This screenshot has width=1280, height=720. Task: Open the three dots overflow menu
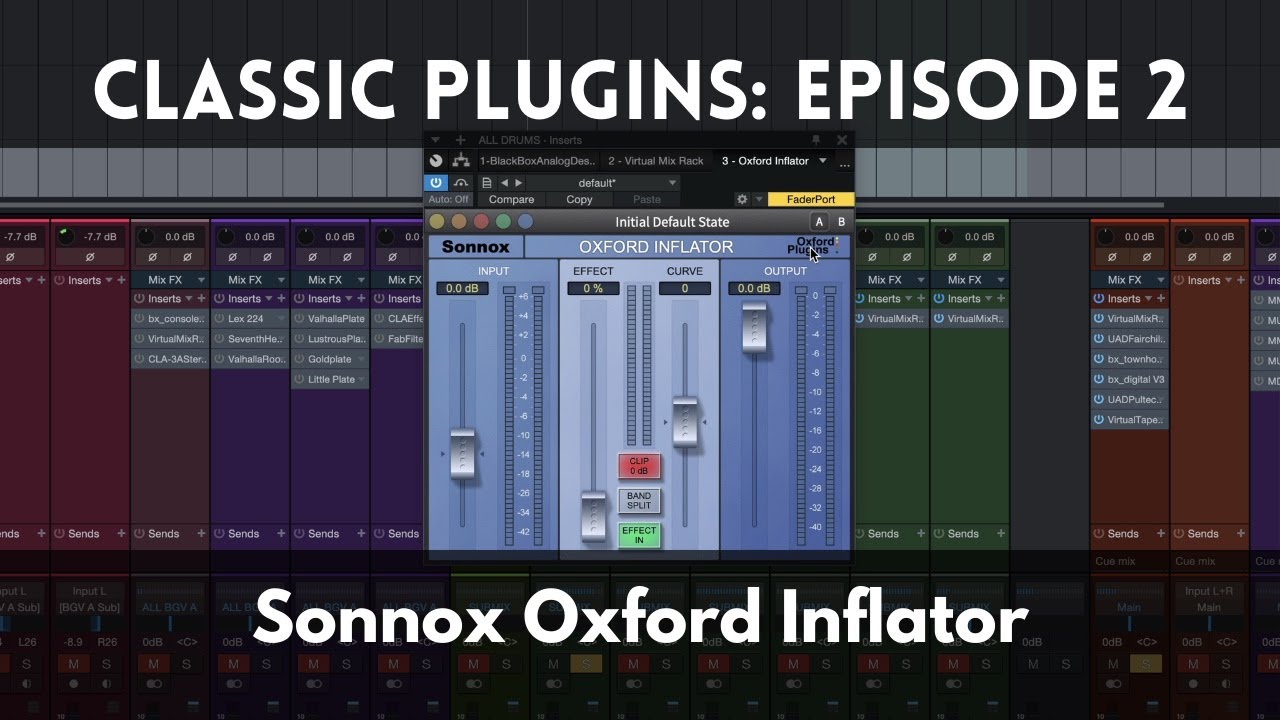click(845, 163)
